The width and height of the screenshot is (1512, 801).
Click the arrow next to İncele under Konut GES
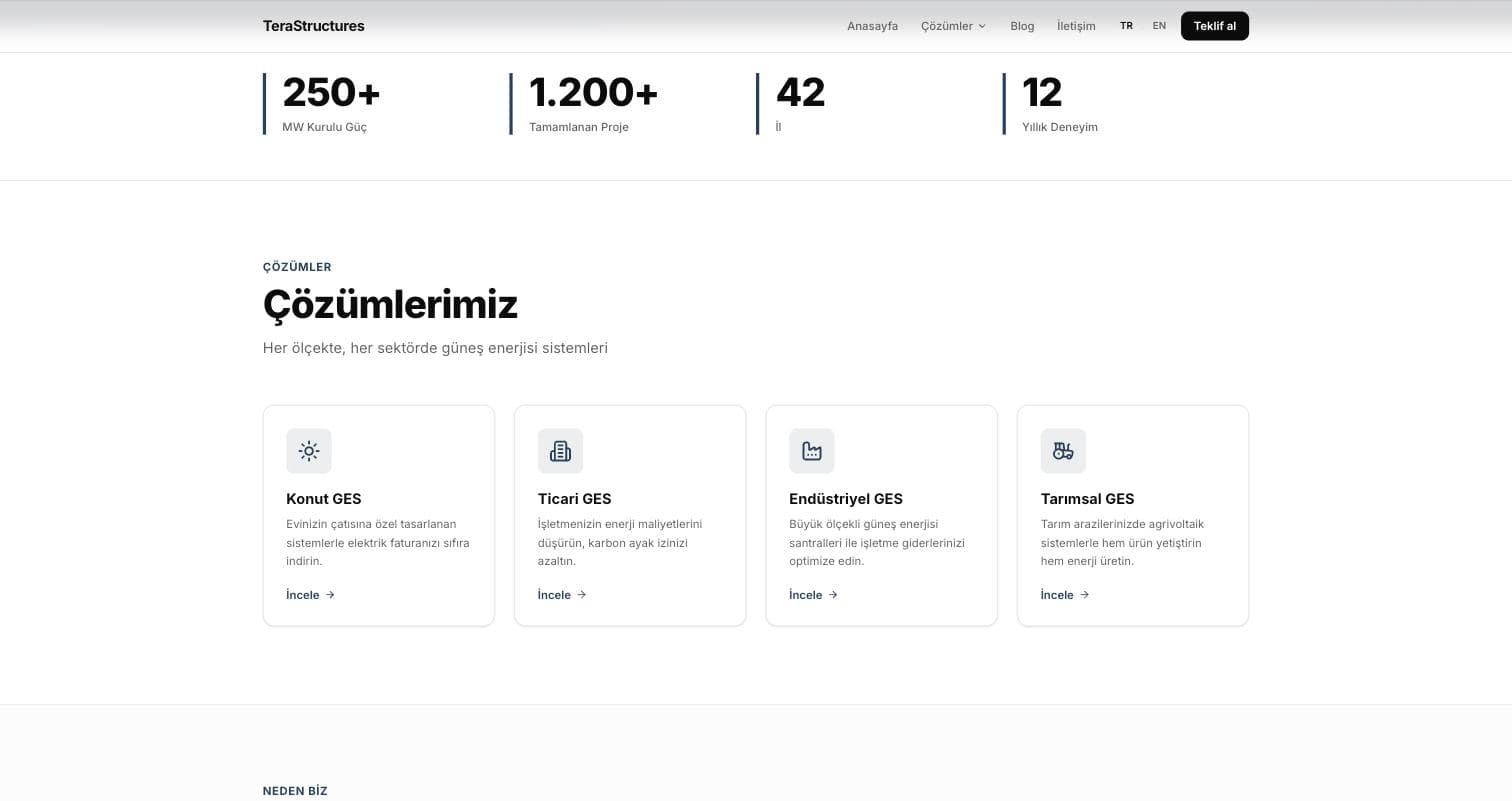tap(330, 595)
